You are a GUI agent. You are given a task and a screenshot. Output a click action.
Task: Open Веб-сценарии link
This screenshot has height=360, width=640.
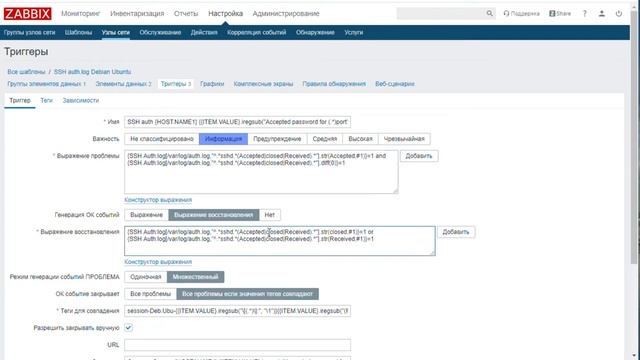(395, 84)
